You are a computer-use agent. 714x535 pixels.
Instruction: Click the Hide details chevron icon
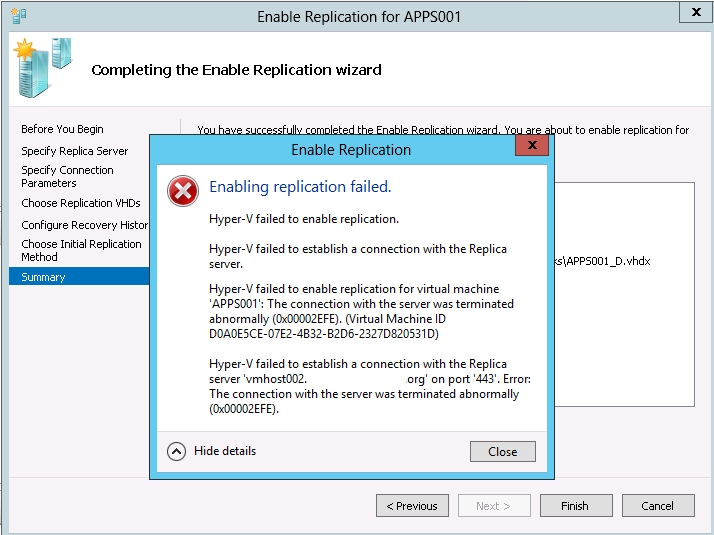pos(176,452)
